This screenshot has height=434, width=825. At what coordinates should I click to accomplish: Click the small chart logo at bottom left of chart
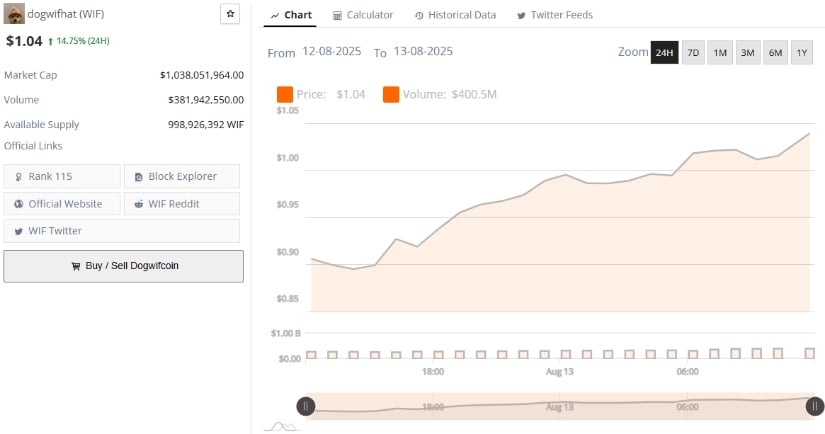[x=281, y=426]
